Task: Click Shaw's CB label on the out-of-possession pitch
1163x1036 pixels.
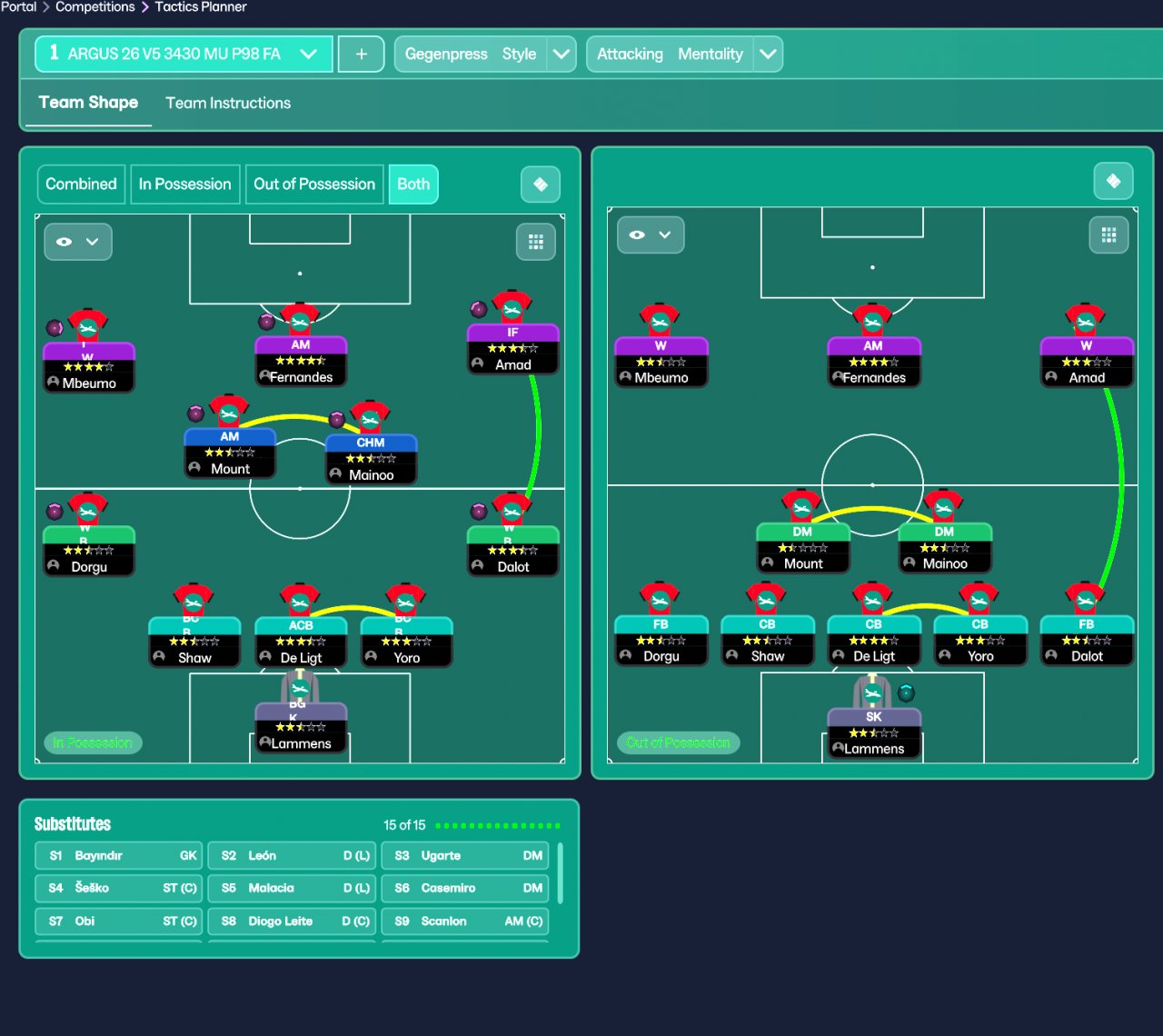Action: (x=767, y=624)
